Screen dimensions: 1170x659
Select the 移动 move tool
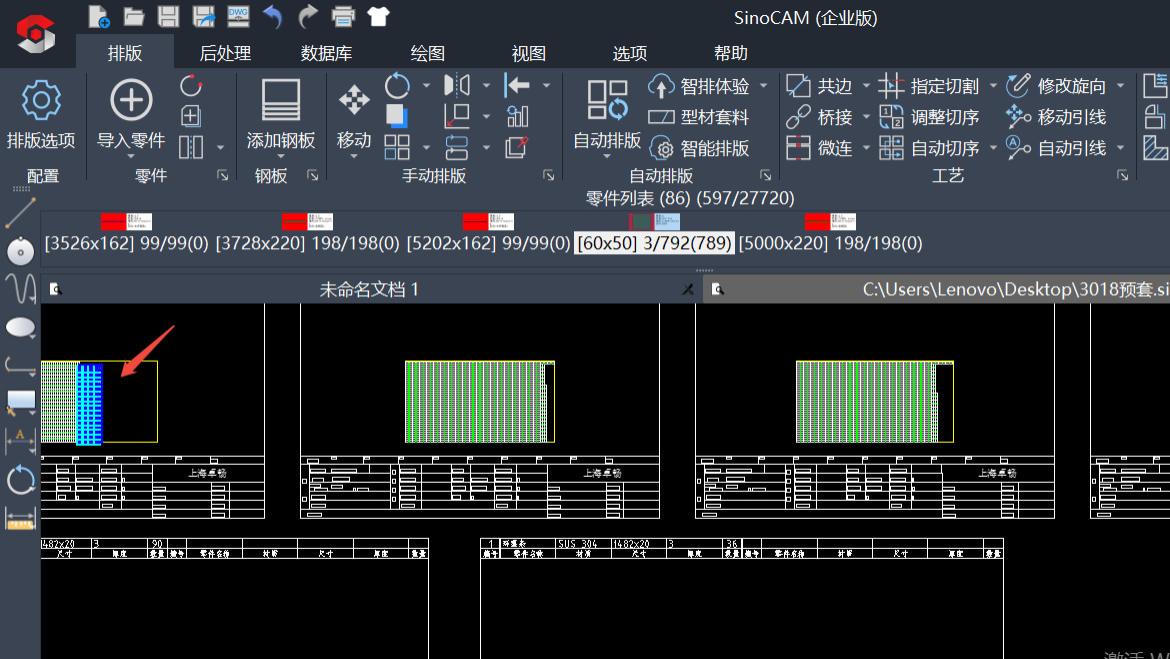click(354, 116)
